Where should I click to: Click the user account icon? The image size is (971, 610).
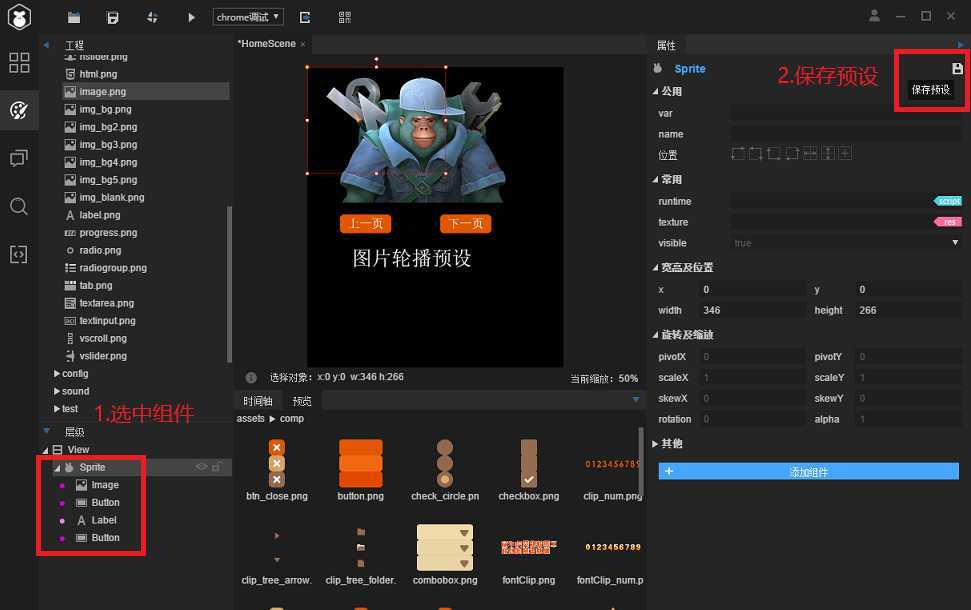874,16
